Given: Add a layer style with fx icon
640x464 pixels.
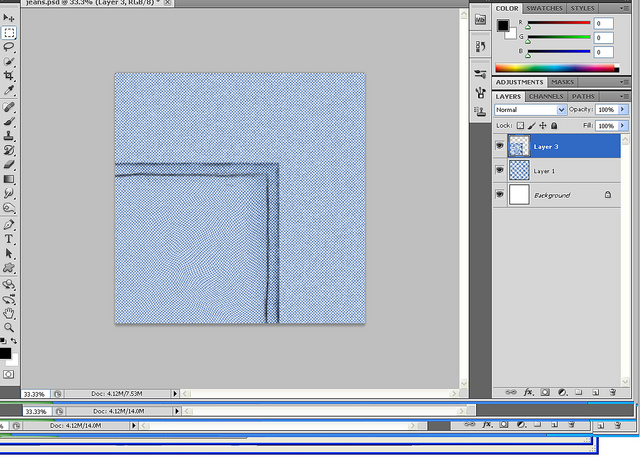Looking at the screenshot, I should click(528, 392).
